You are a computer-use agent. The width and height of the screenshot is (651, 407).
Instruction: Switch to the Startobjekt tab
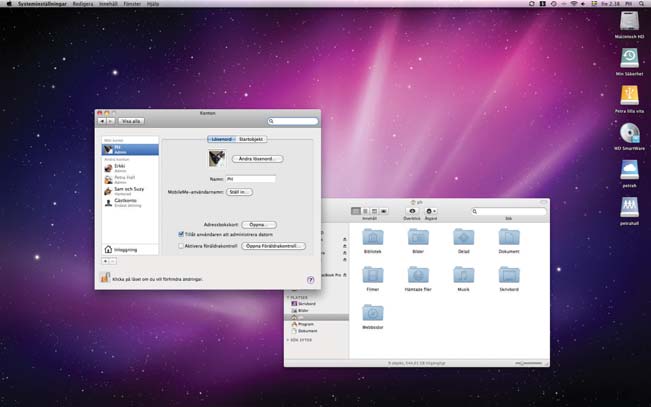[251, 139]
